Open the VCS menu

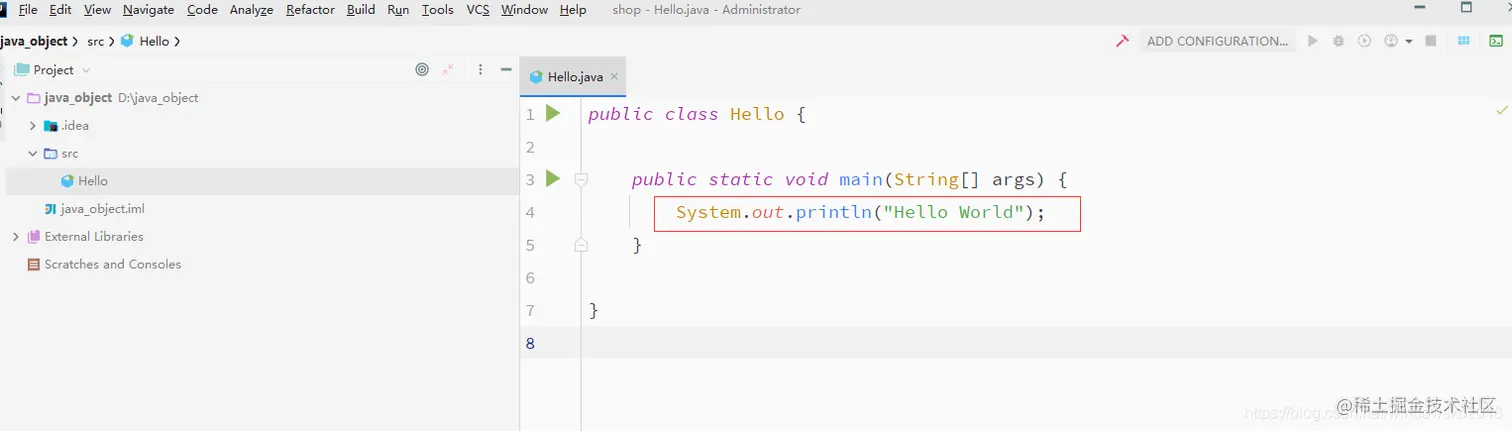(x=478, y=9)
